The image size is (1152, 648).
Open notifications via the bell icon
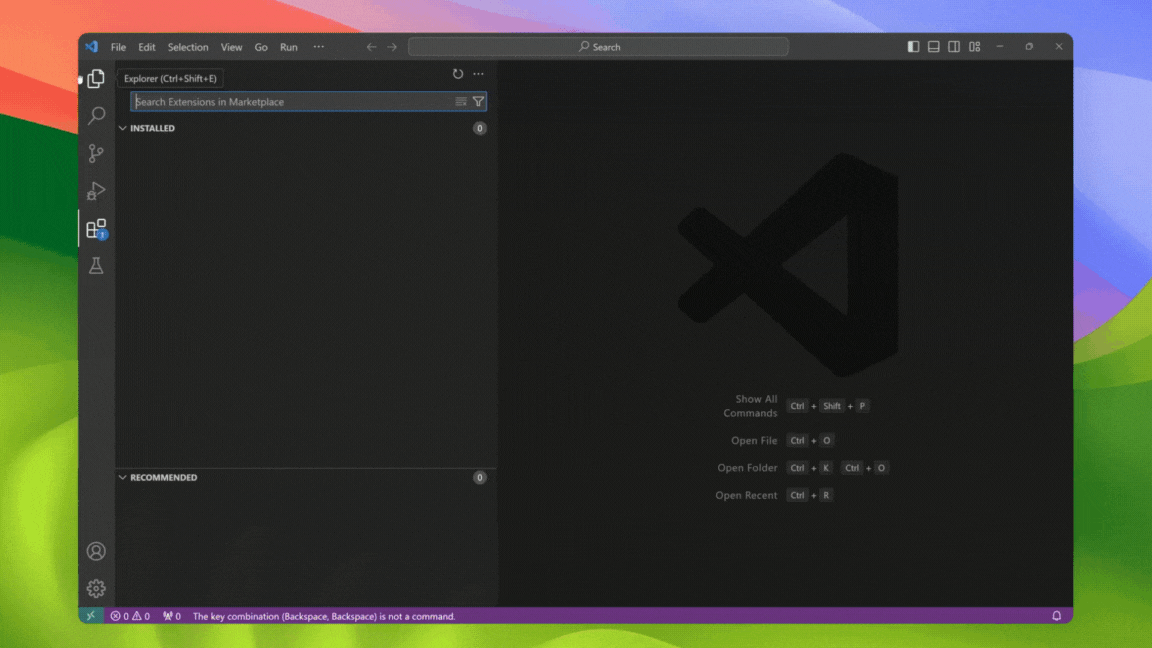[x=1055, y=615]
